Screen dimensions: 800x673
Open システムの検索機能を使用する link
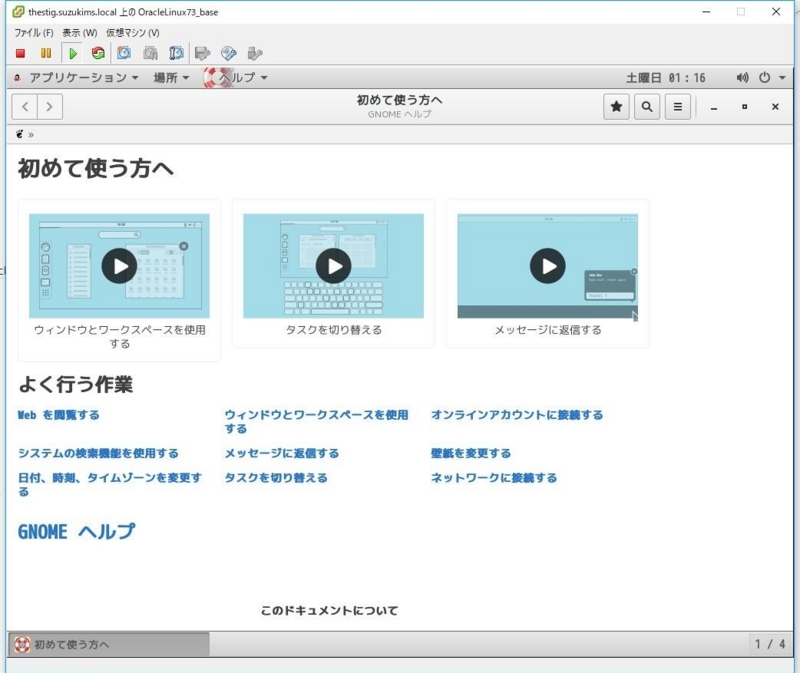coord(98,453)
